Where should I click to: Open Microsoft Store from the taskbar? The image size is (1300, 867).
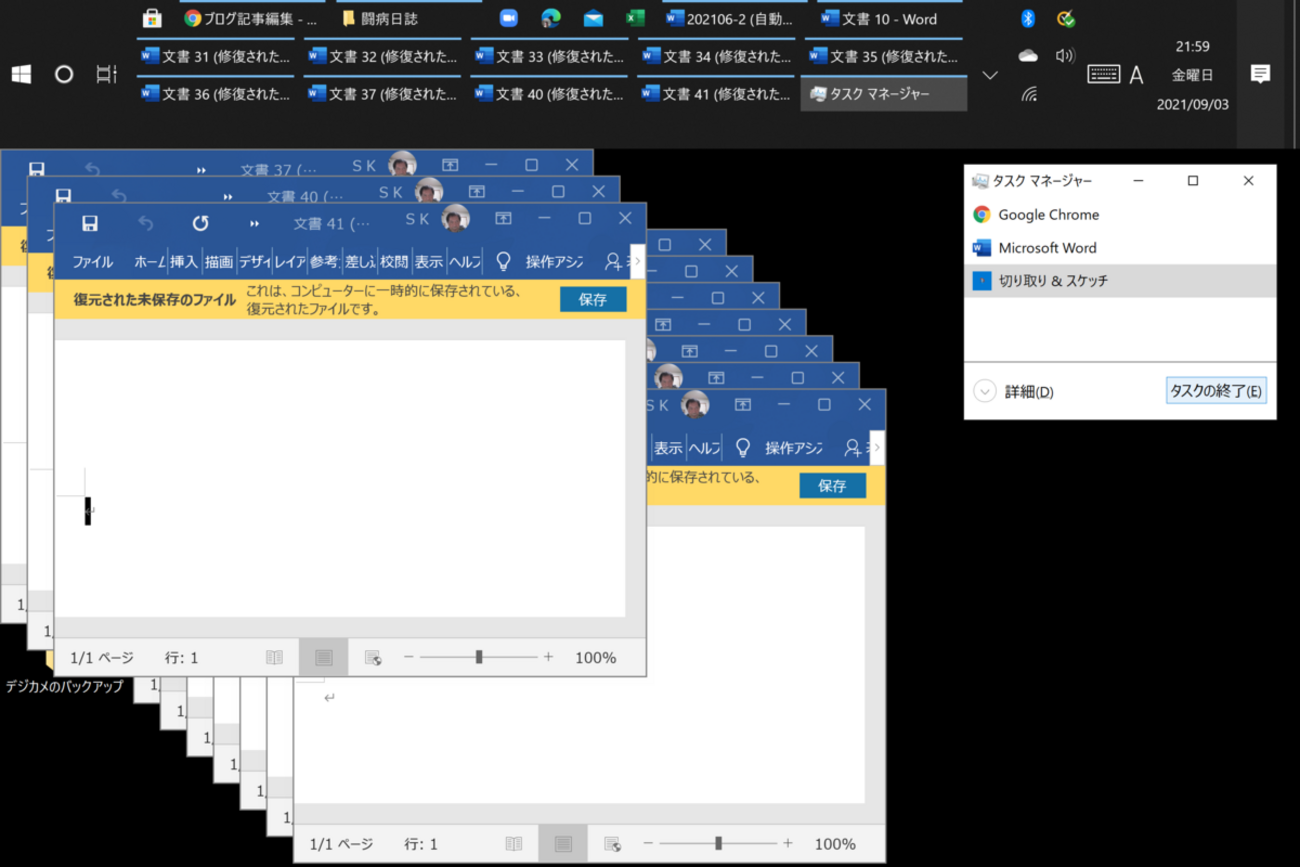tap(152, 18)
